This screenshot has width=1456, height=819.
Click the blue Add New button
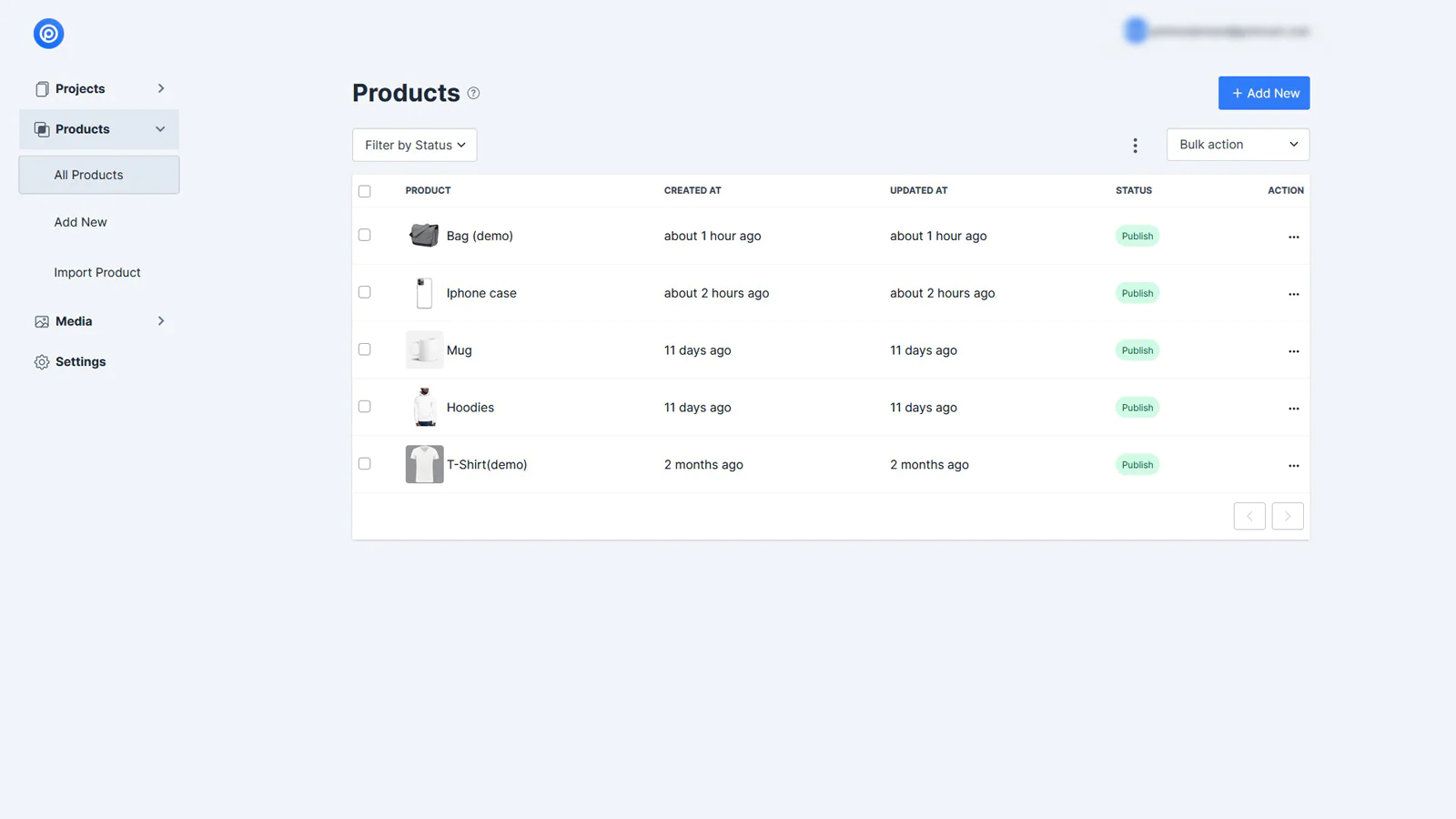1264,93
